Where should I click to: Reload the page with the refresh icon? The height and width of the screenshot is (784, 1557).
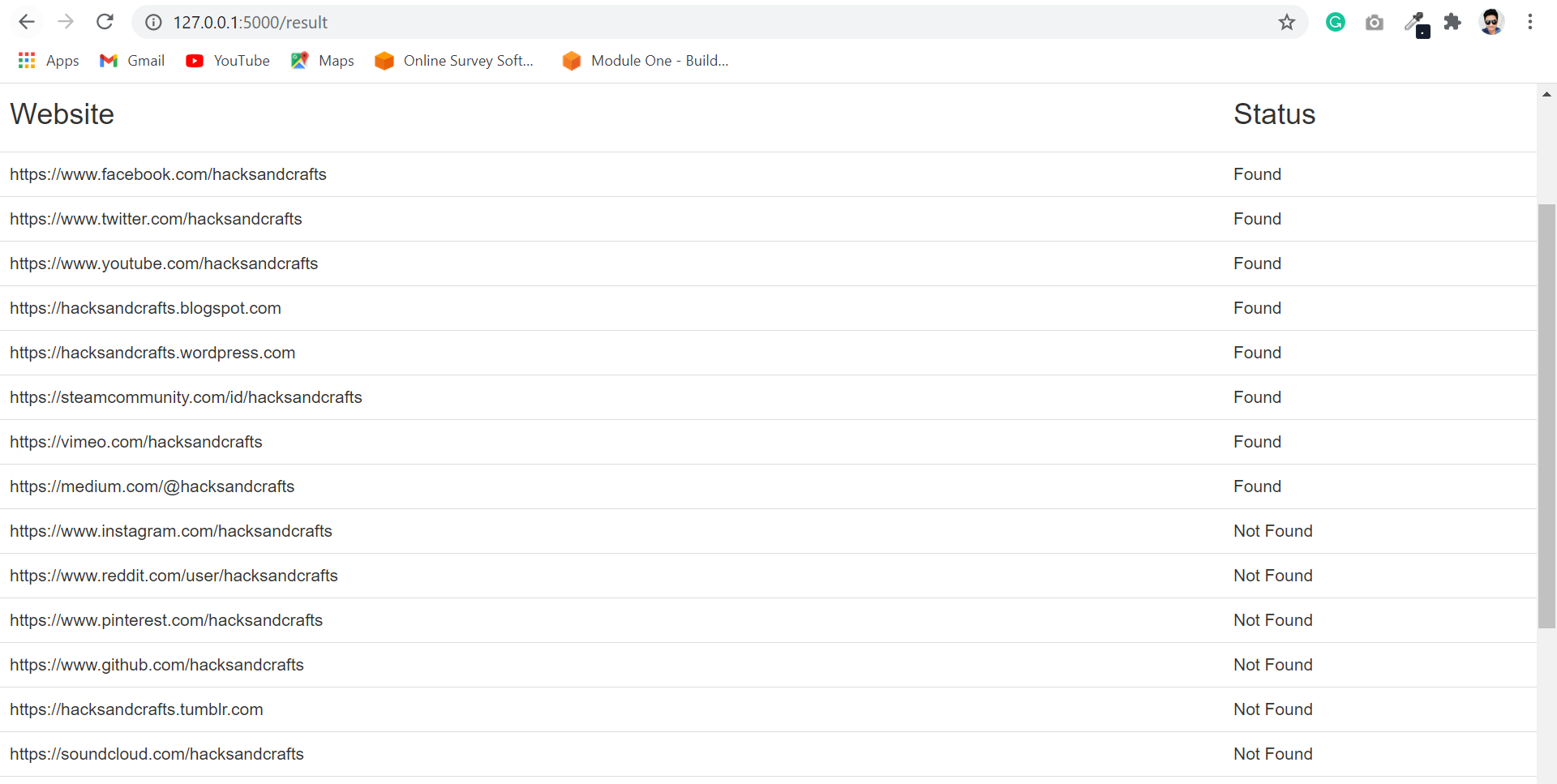tap(105, 22)
